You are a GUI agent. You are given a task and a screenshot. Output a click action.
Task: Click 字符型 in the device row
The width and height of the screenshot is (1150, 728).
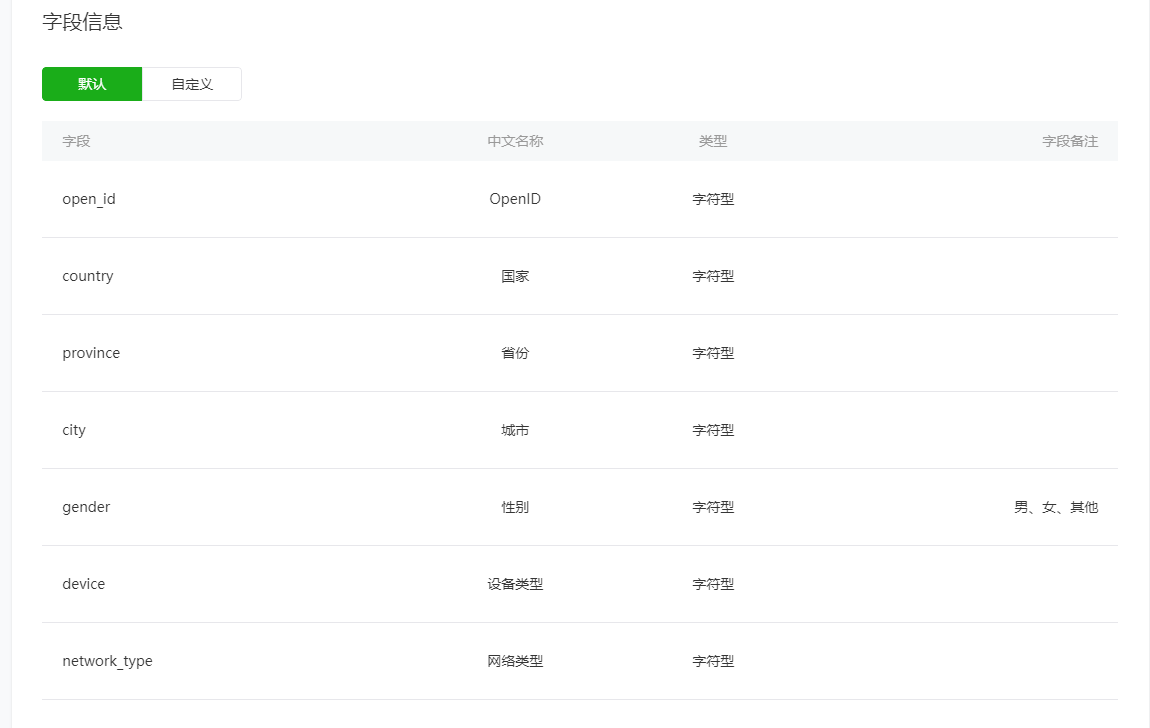(713, 584)
